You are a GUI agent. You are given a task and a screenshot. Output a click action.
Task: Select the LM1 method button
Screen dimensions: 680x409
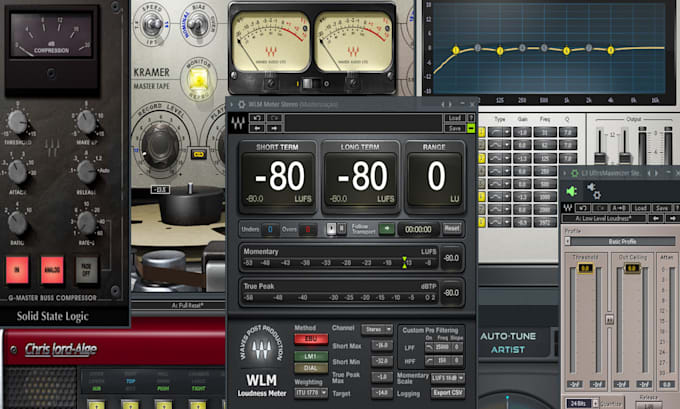point(311,356)
